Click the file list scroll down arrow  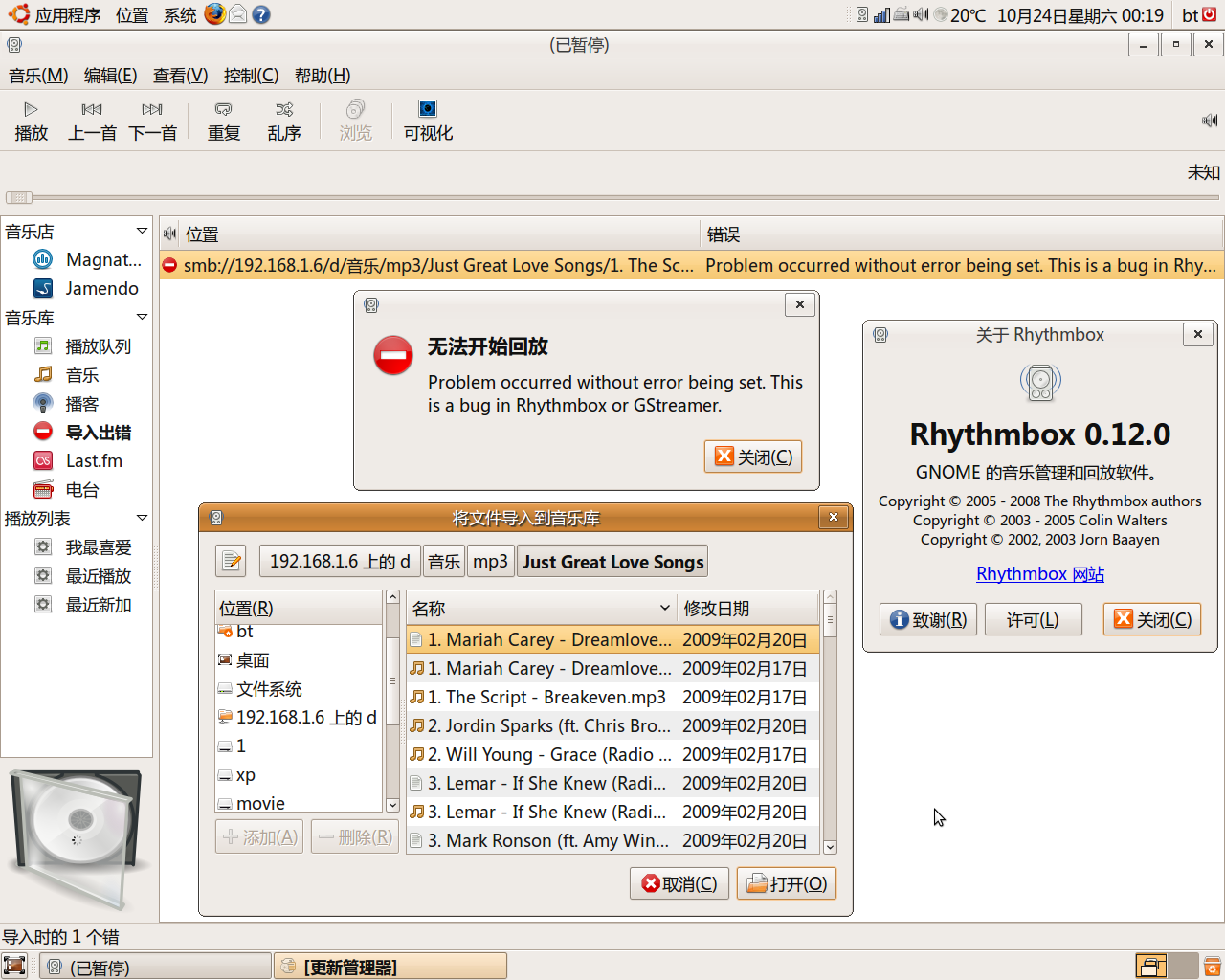click(x=830, y=847)
